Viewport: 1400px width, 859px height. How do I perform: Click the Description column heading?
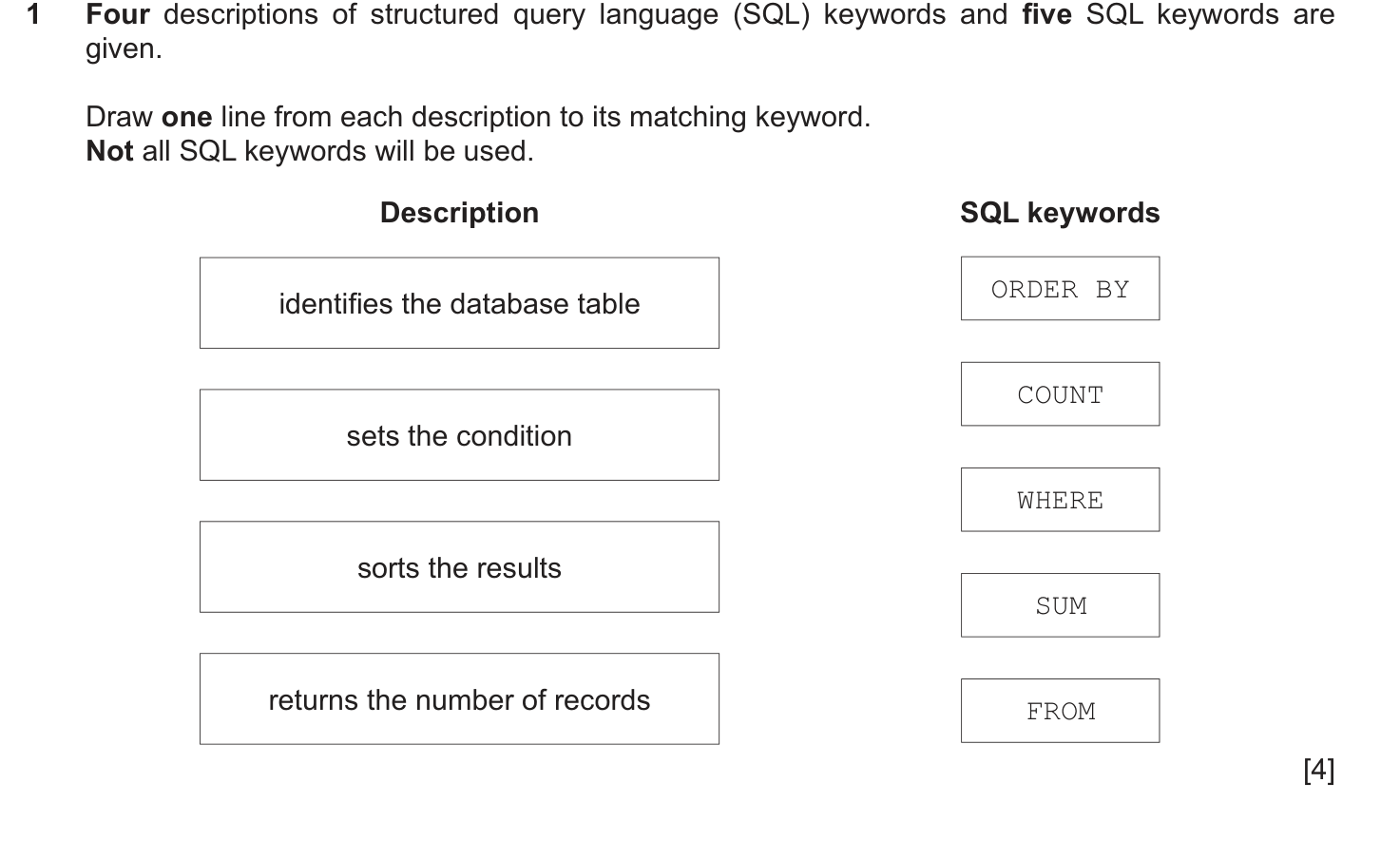459,213
